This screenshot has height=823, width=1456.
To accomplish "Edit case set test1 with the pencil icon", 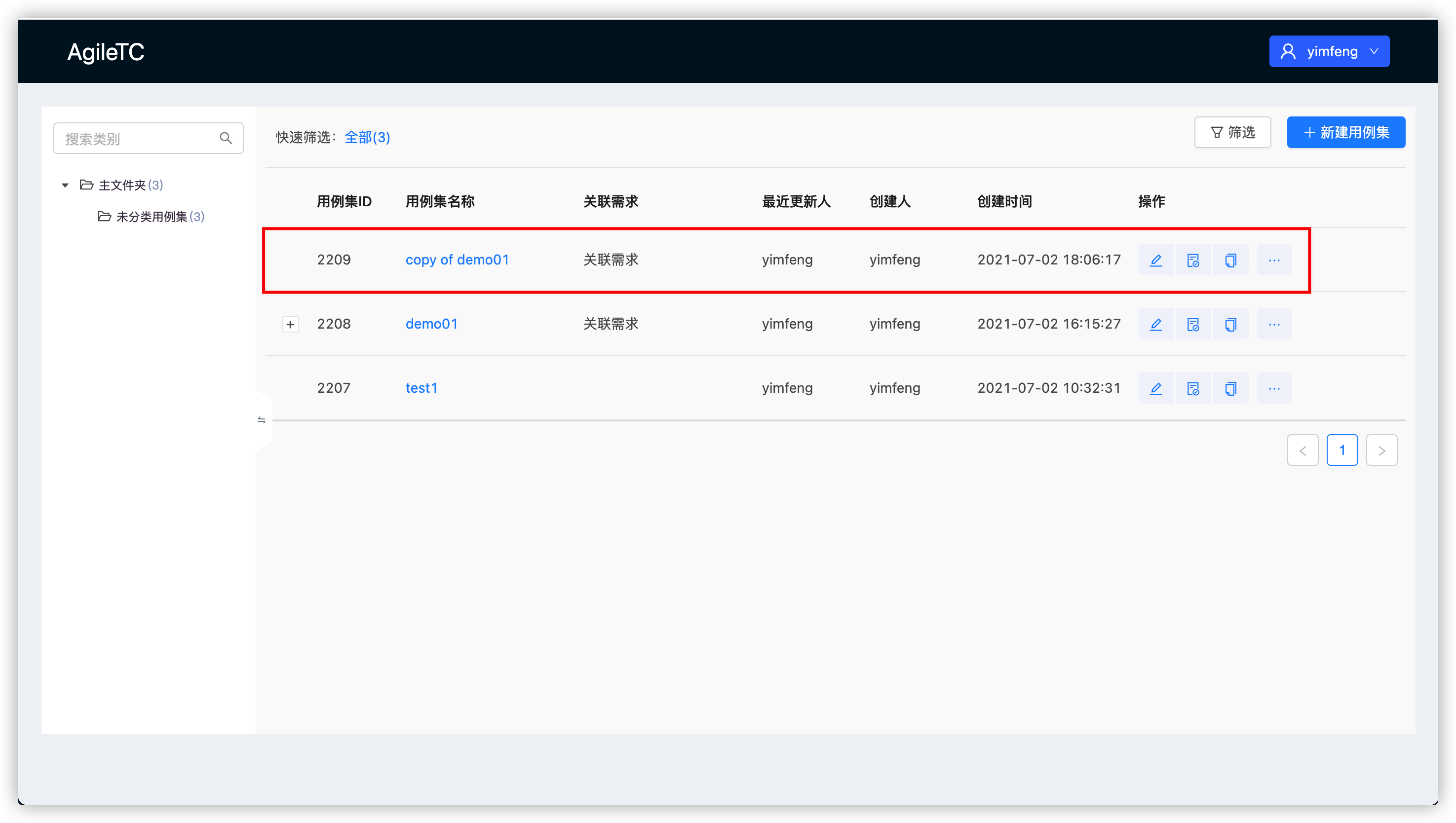I will (1155, 388).
